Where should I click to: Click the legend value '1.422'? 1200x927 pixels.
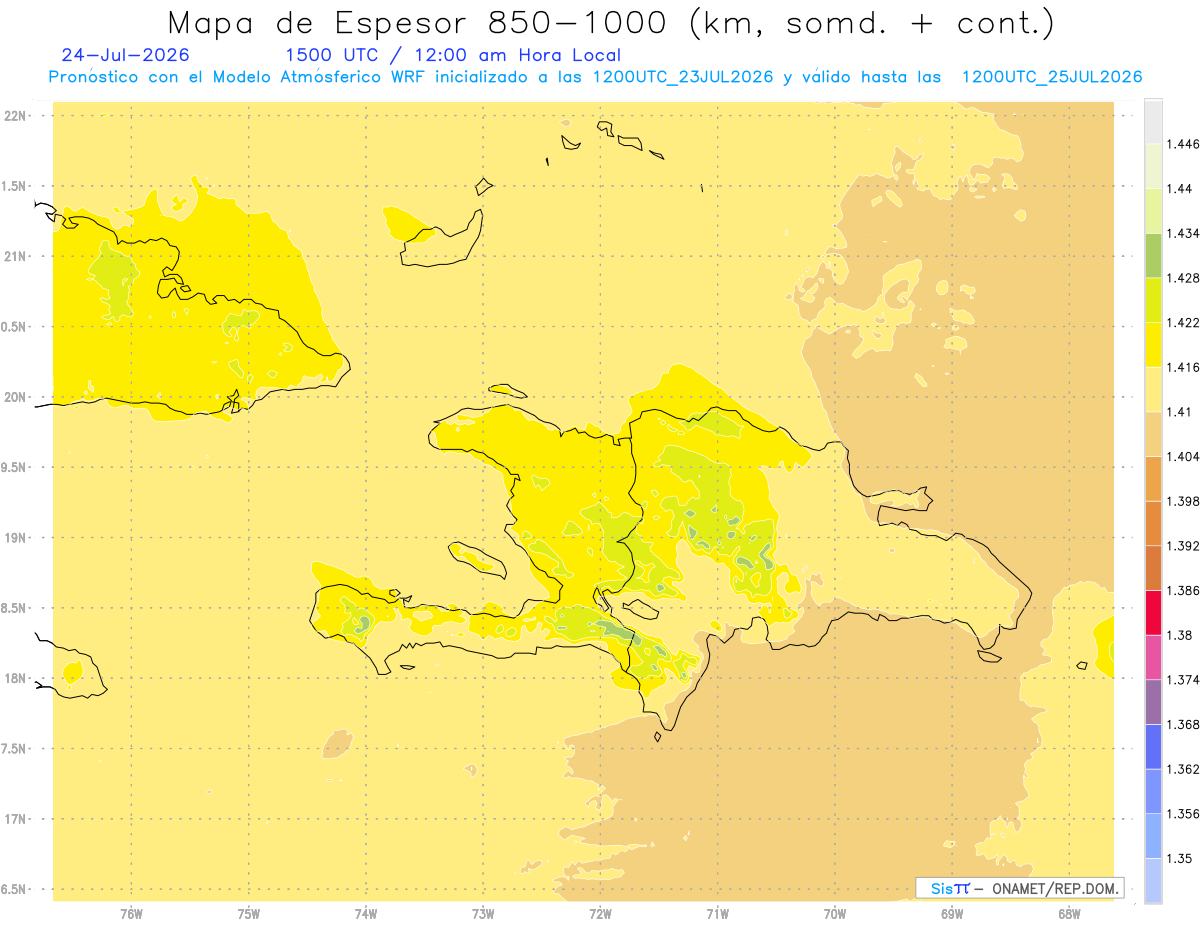point(1183,323)
